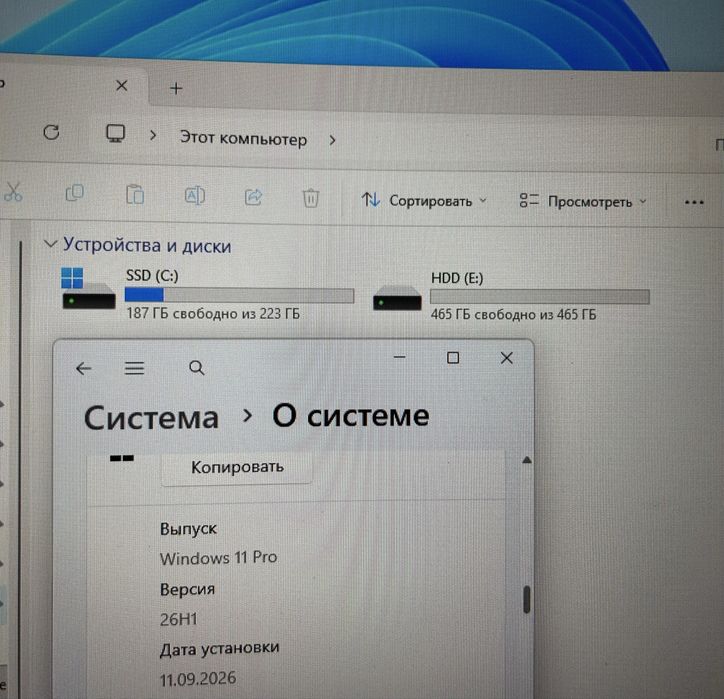Click text 187 ГБ свободно из 223 ГБ
This screenshot has height=699, width=724.
click(213, 313)
